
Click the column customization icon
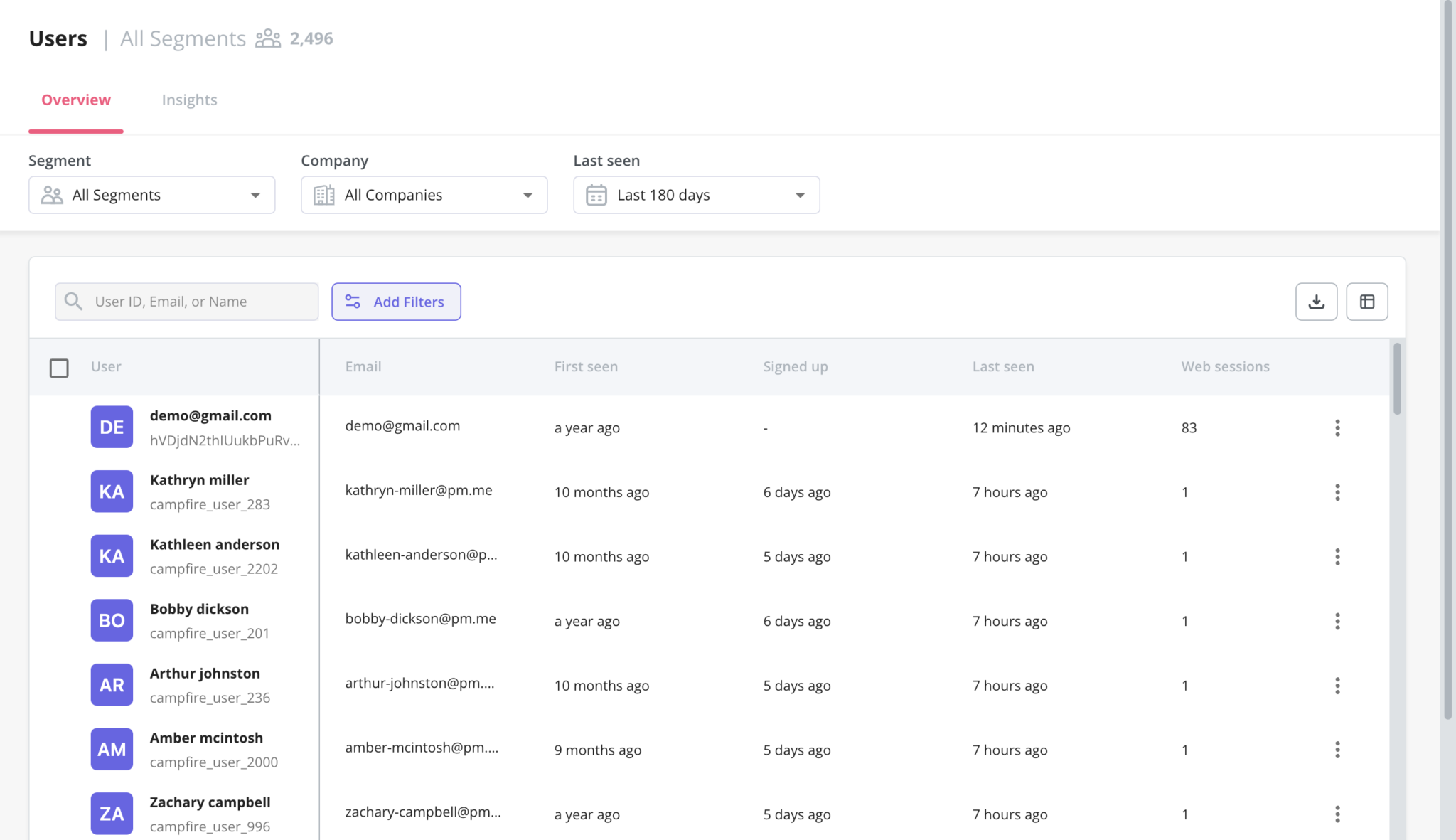[x=1366, y=301]
